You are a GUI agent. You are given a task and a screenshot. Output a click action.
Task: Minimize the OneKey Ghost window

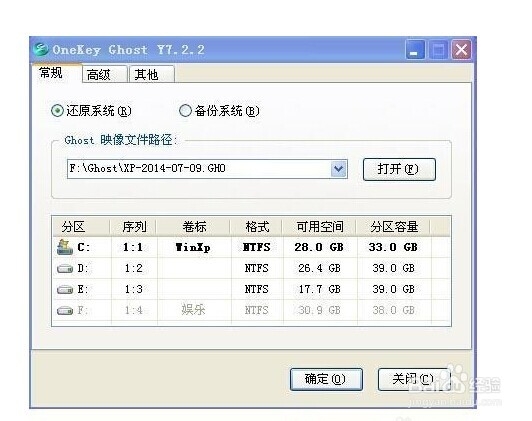(x=415, y=50)
